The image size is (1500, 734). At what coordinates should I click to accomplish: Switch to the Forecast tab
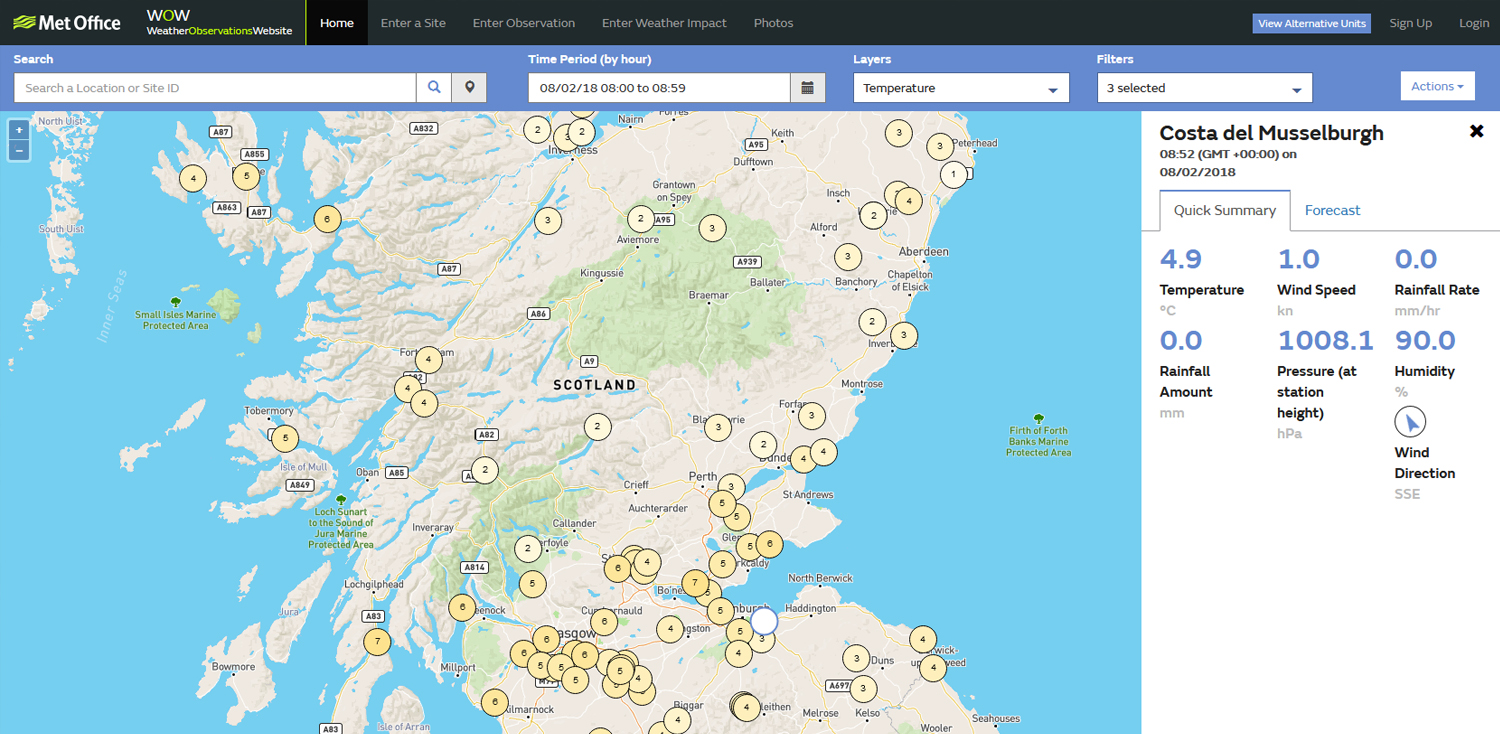(x=1332, y=210)
